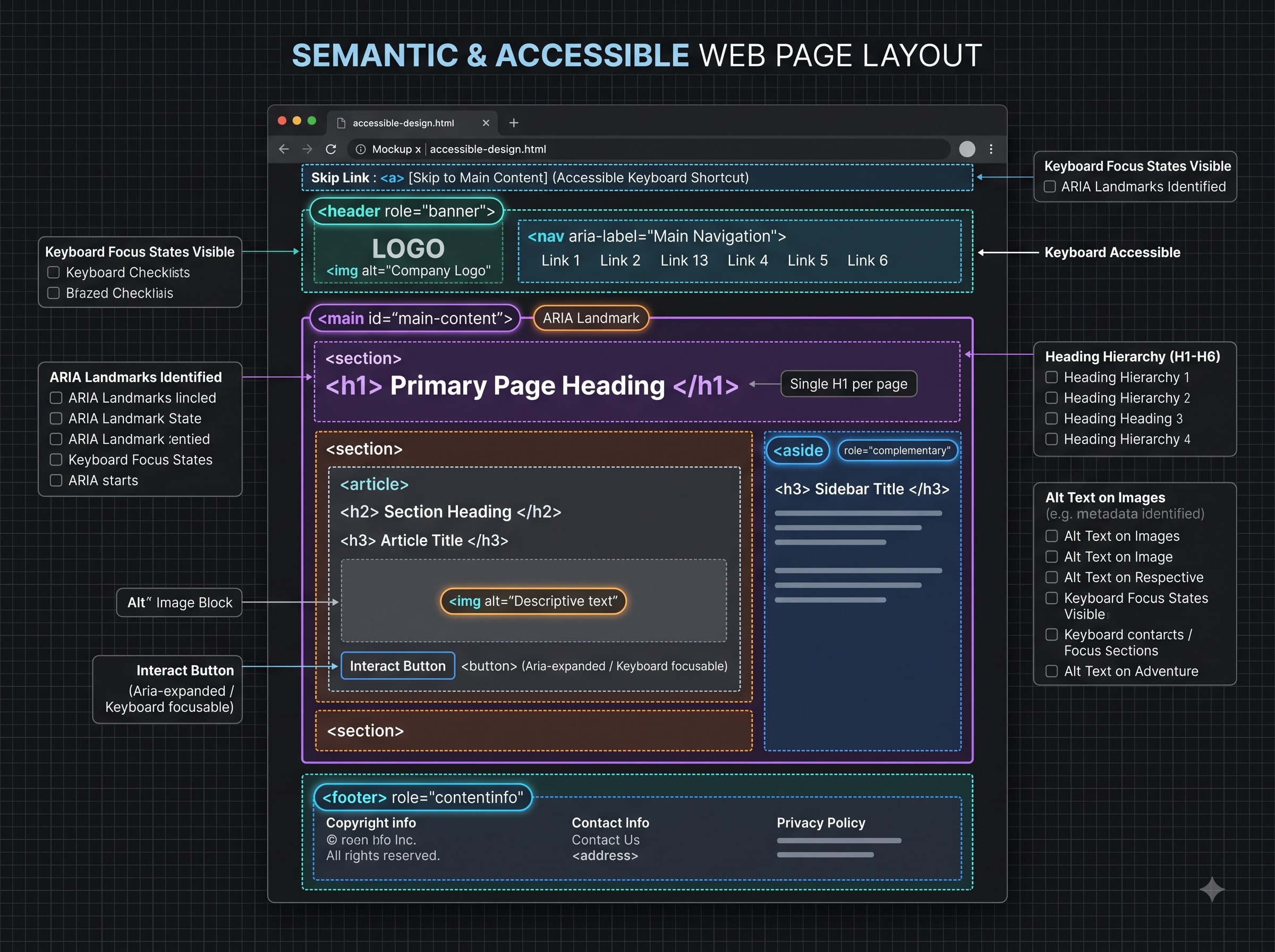Screen dimensions: 1275x952
Task: Click the ARIA Landmark badge
Action: tap(591, 318)
